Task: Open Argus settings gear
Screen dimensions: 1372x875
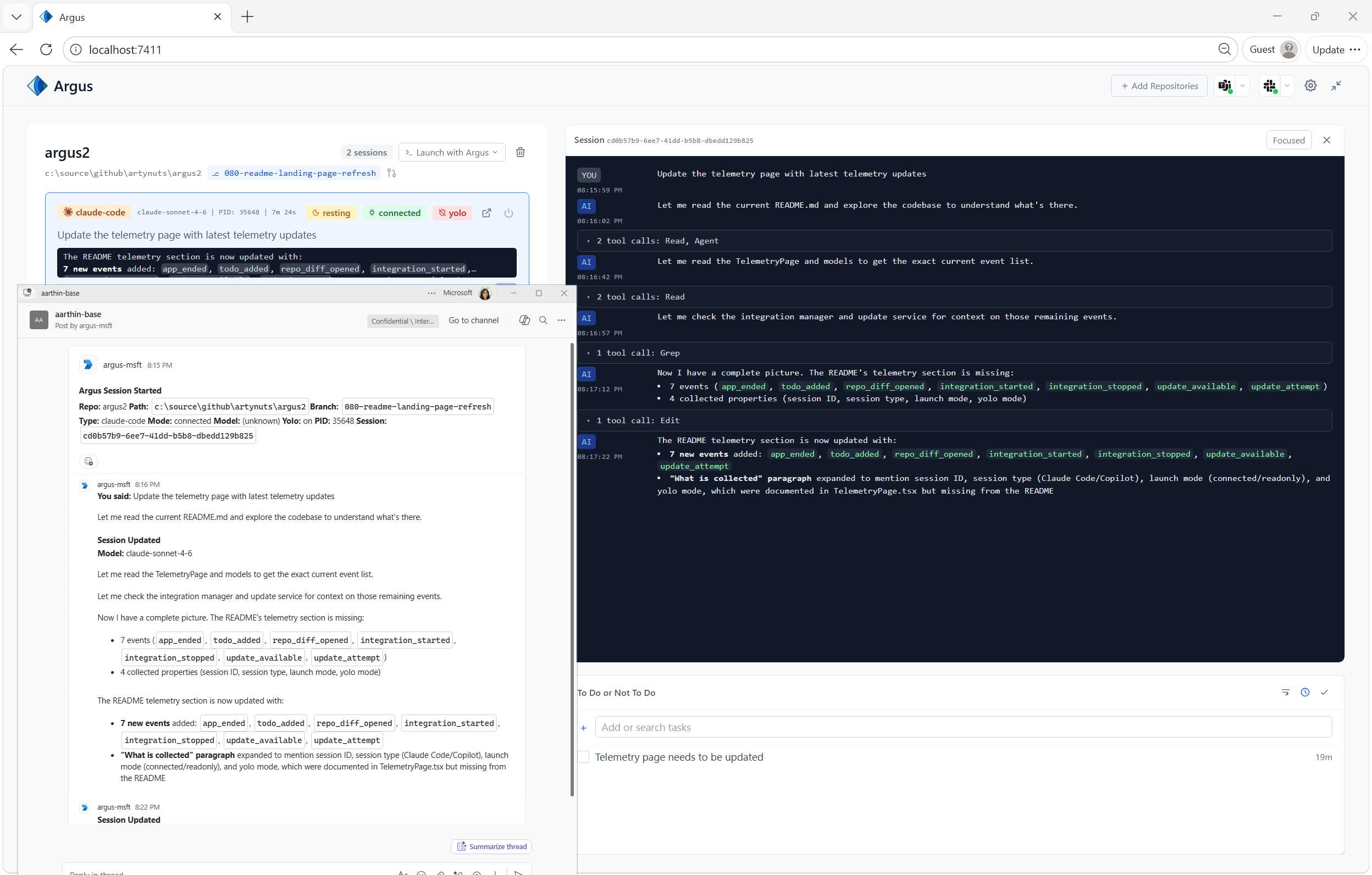Action: pyautogui.click(x=1310, y=86)
